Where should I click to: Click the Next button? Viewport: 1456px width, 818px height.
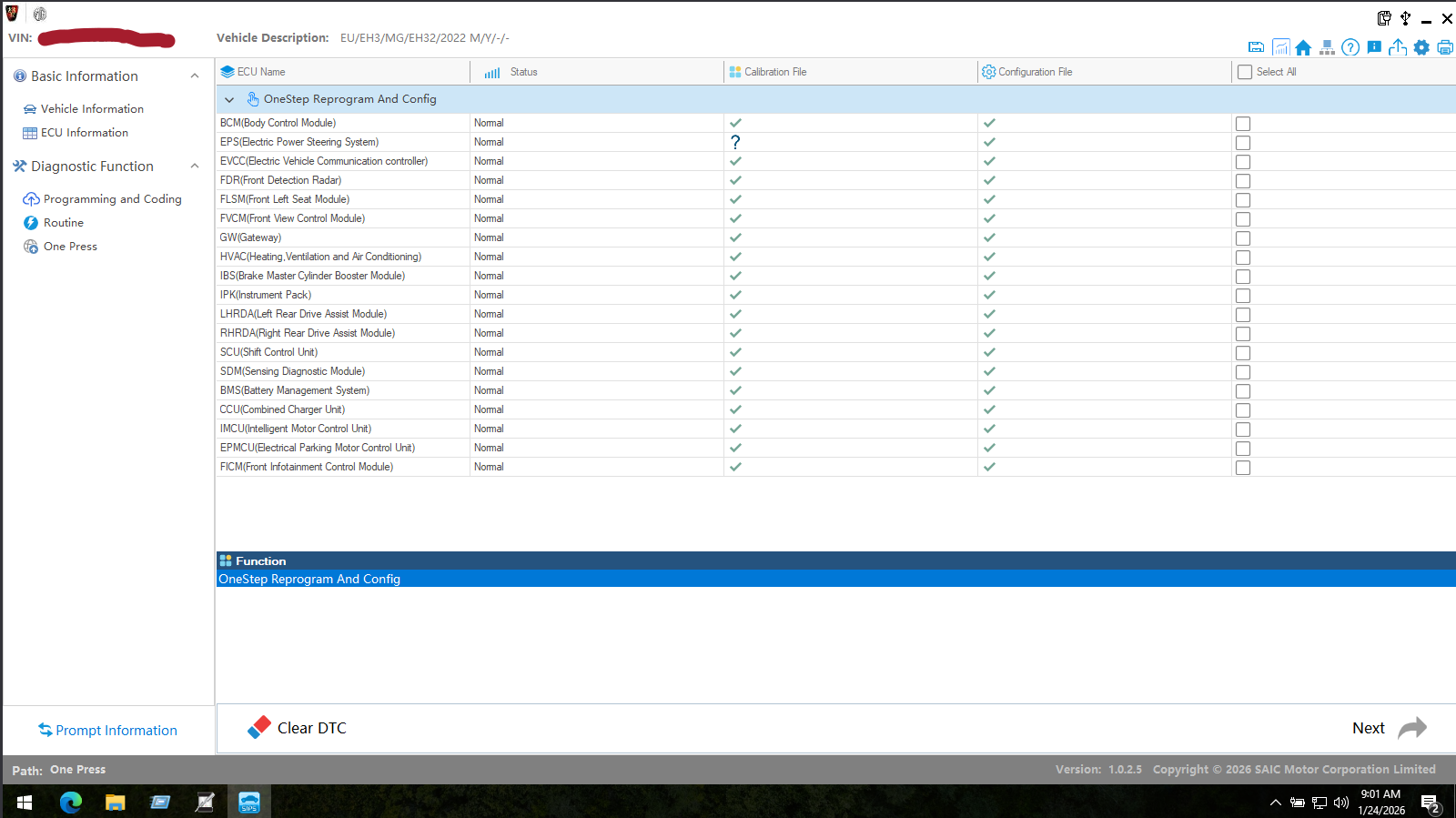[1388, 728]
